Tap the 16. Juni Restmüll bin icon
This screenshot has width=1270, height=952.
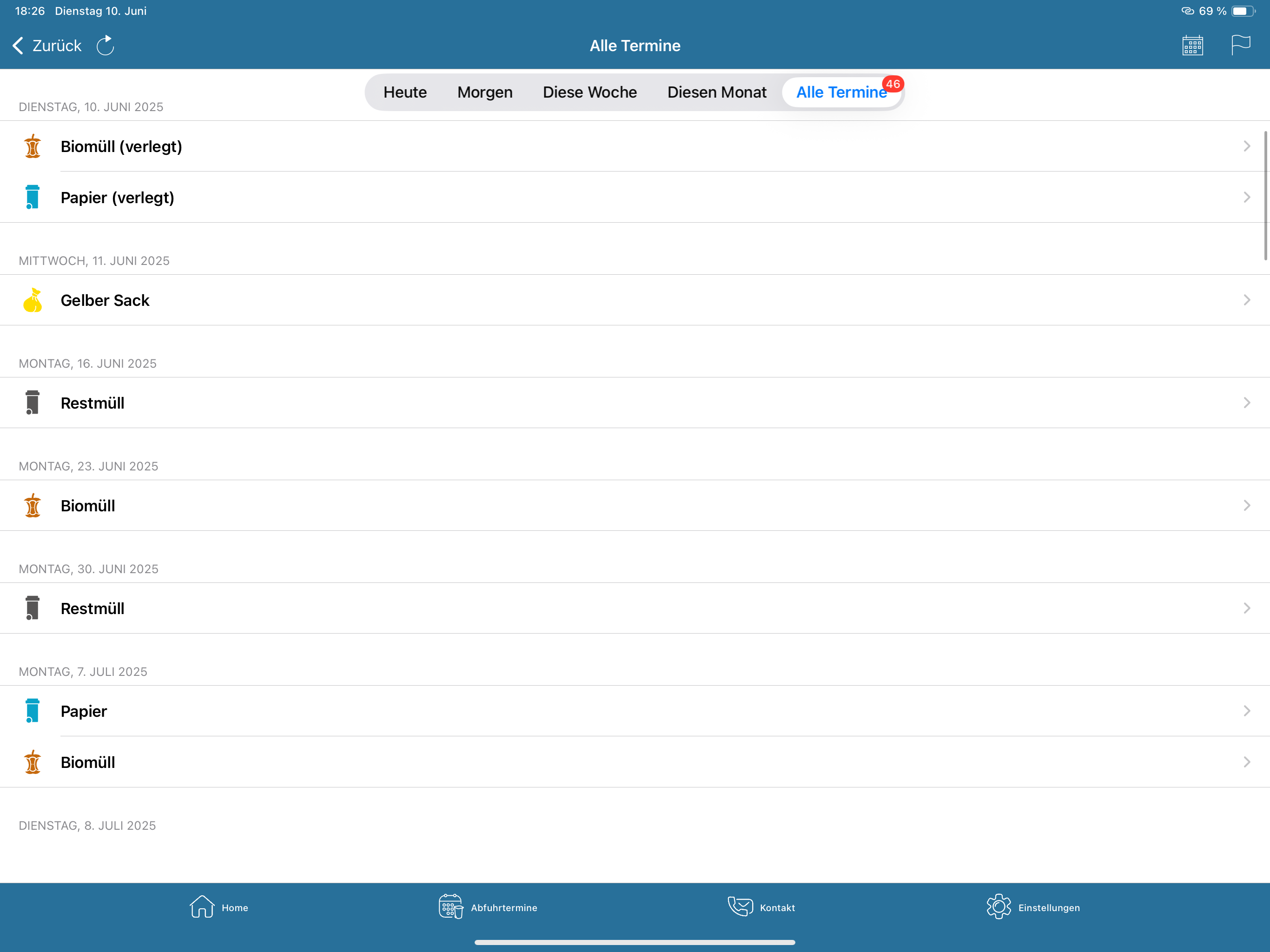click(32, 403)
